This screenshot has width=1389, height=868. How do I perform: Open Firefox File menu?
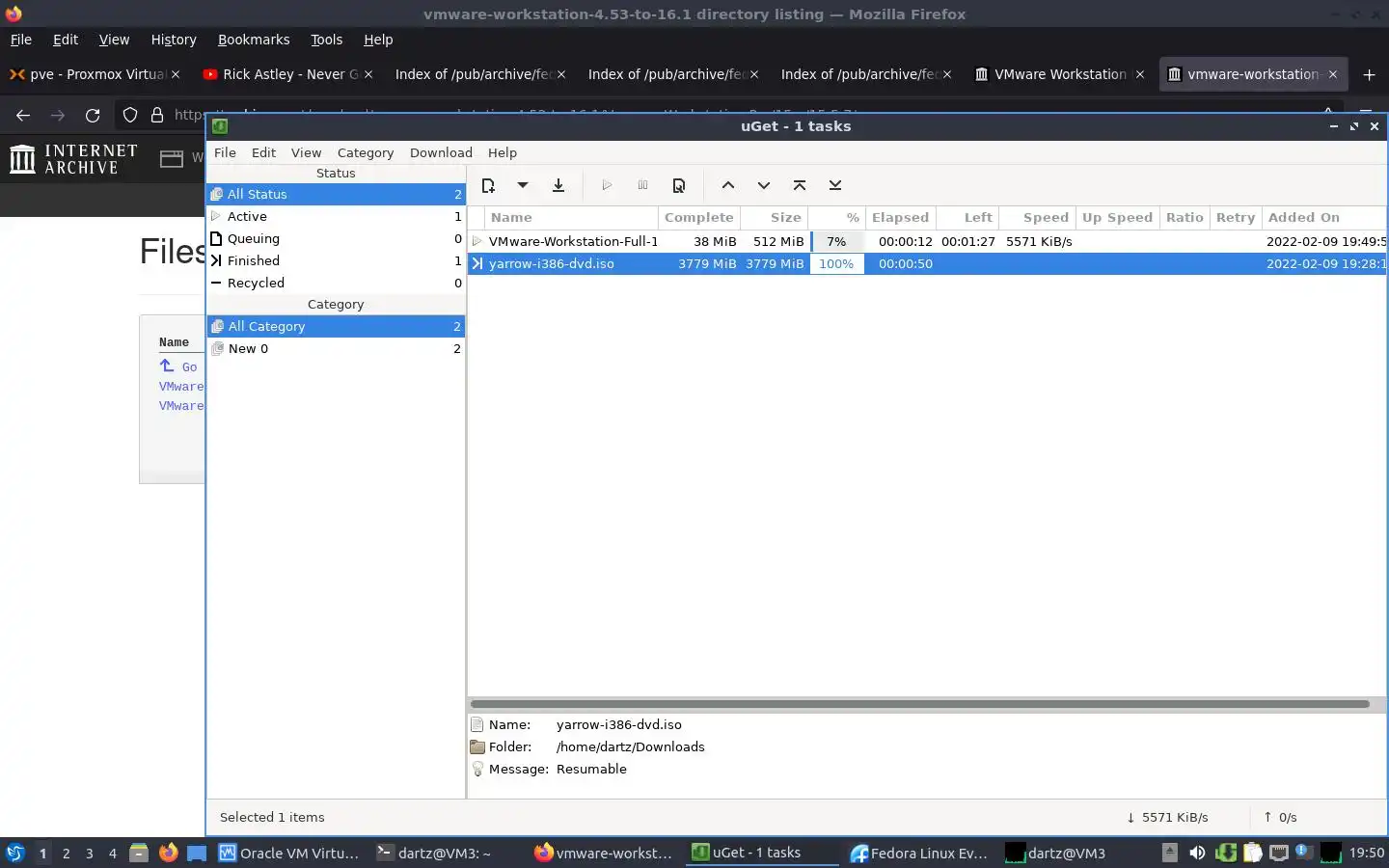coord(20,40)
